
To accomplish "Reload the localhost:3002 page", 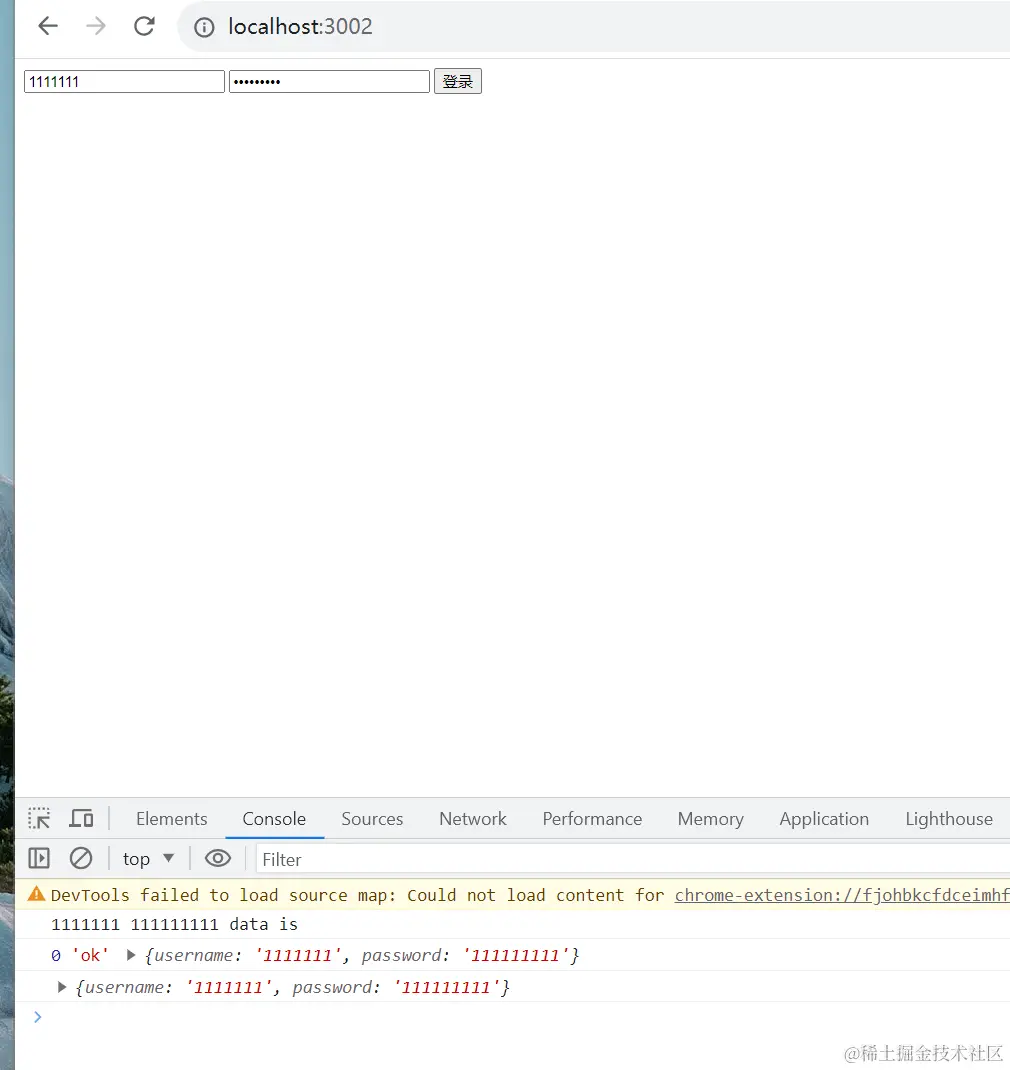I will 144,27.
